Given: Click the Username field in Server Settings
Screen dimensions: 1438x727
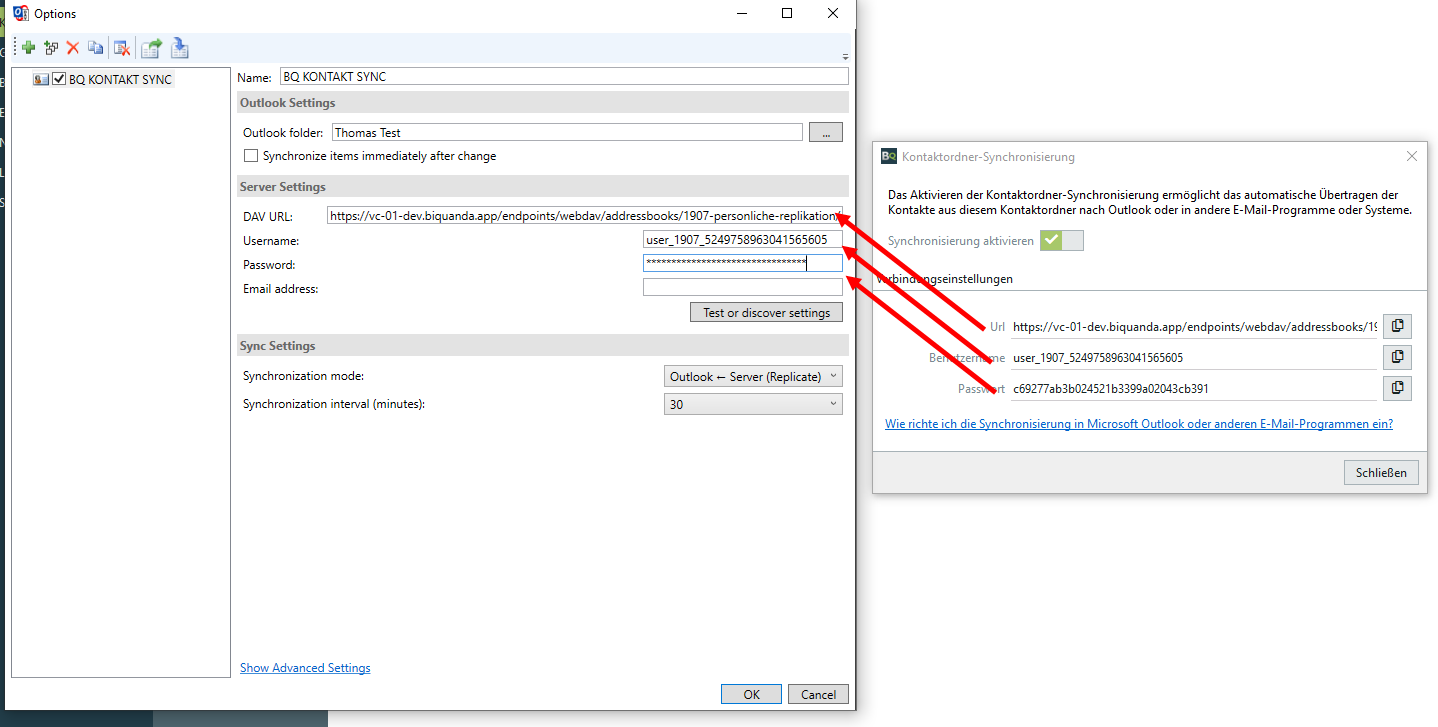Looking at the screenshot, I should tap(743, 241).
